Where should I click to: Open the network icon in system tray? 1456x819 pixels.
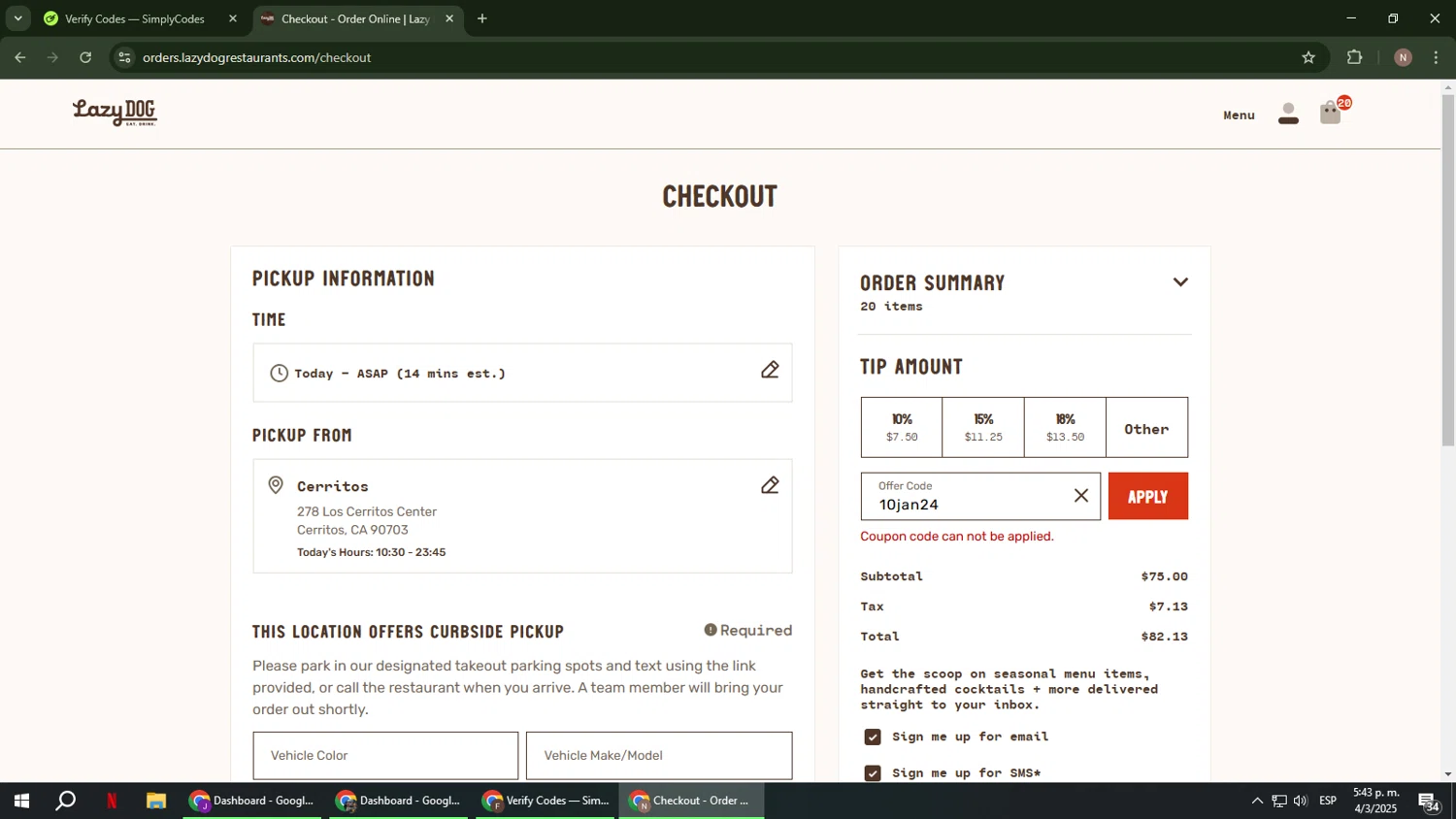tap(1279, 801)
